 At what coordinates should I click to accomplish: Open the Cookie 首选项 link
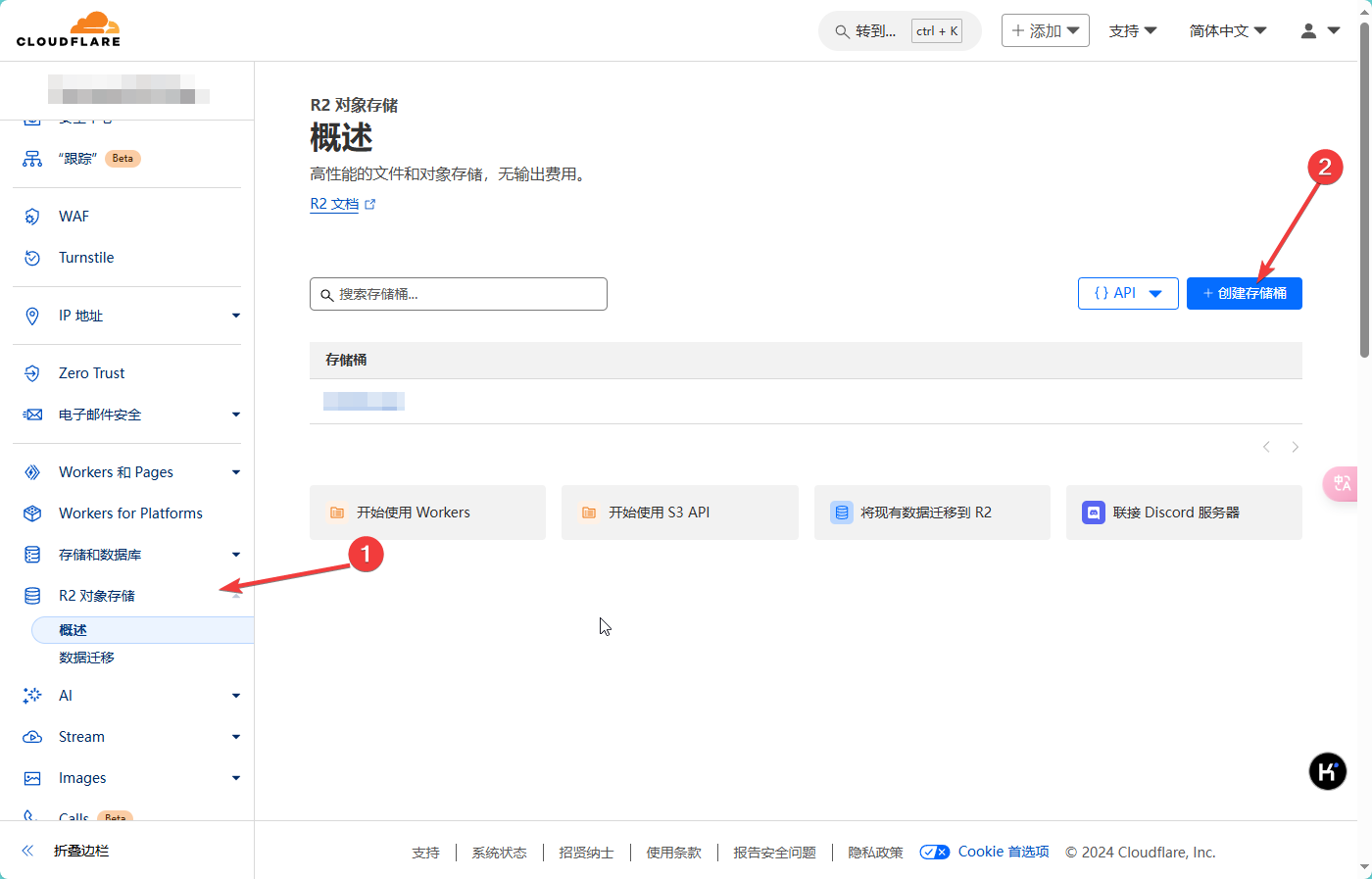(1004, 852)
